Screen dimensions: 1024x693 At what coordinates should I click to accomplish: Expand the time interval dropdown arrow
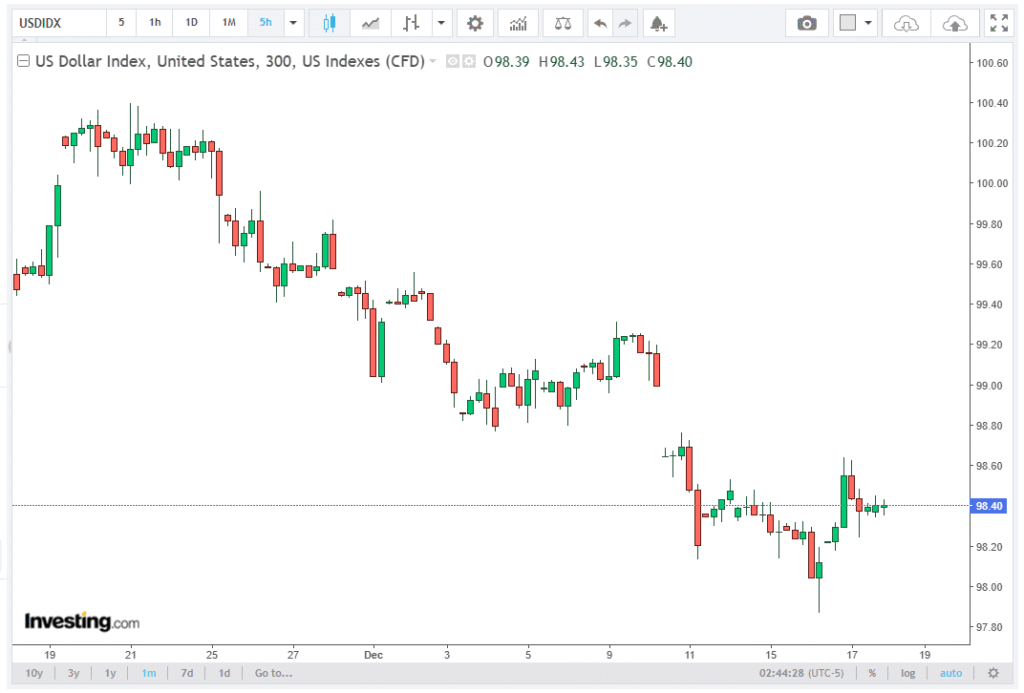pos(293,22)
